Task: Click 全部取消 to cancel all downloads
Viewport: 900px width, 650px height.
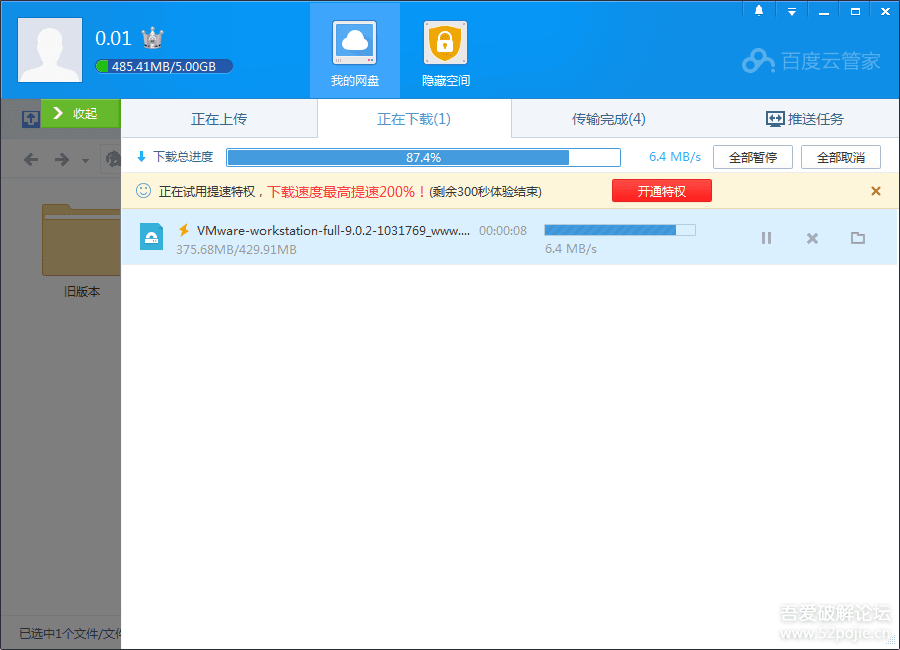Action: click(x=840, y=157)
